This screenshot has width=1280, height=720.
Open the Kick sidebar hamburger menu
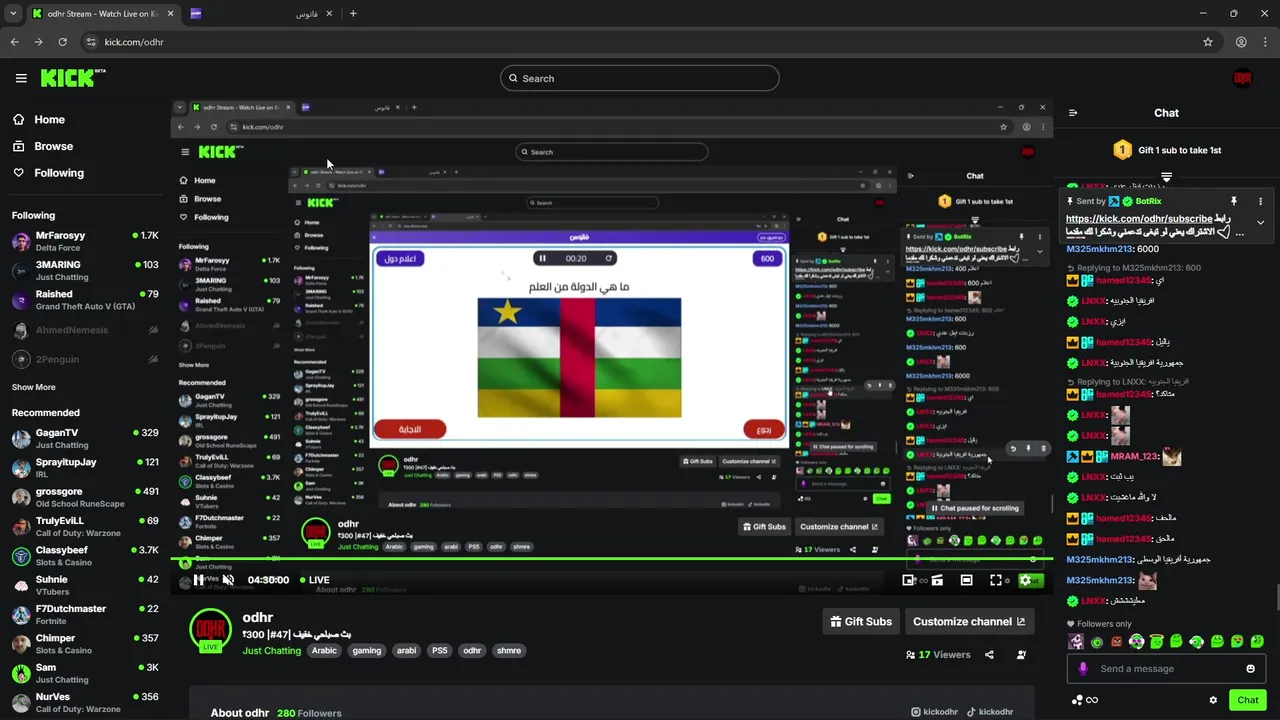point(21,78)
